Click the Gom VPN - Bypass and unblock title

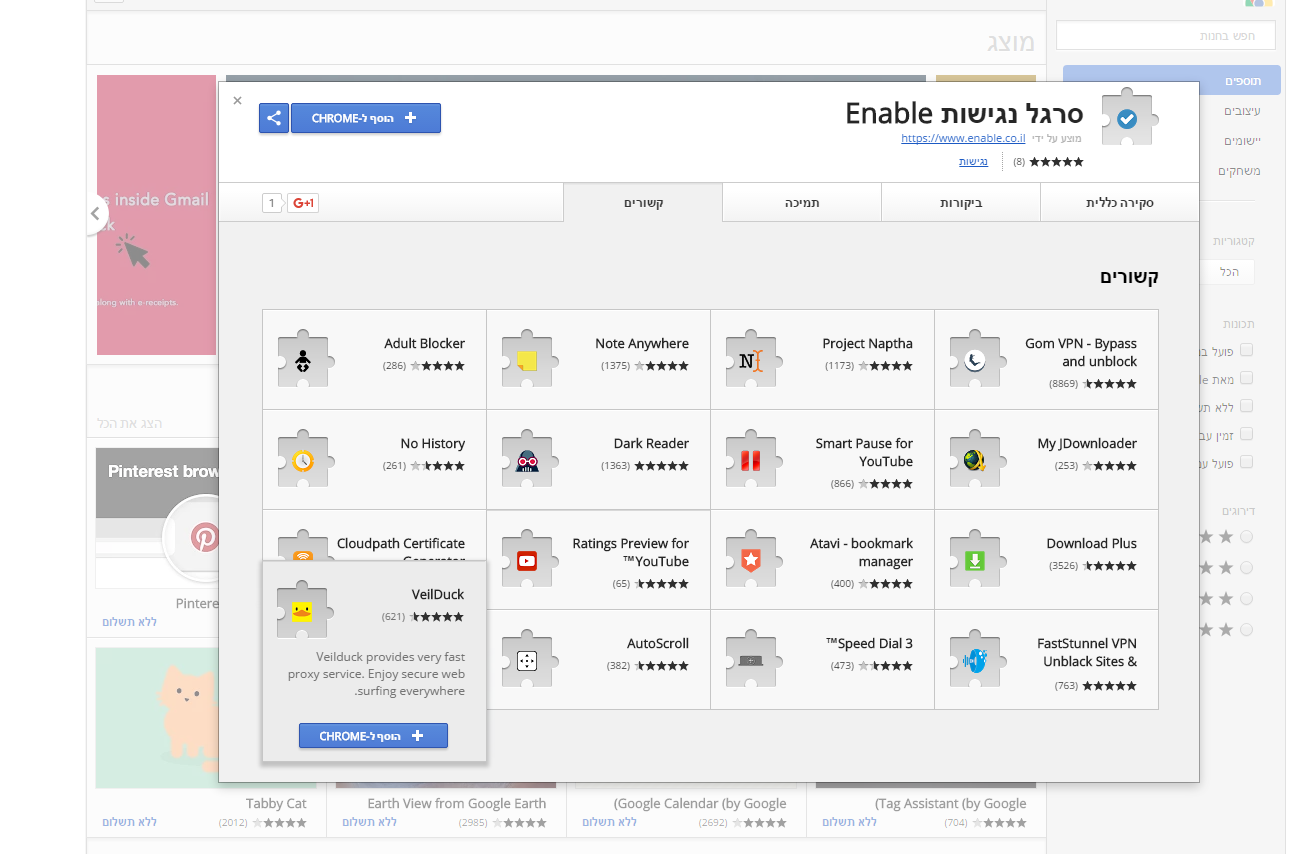pyautogui.click(x=1081, y=352)
